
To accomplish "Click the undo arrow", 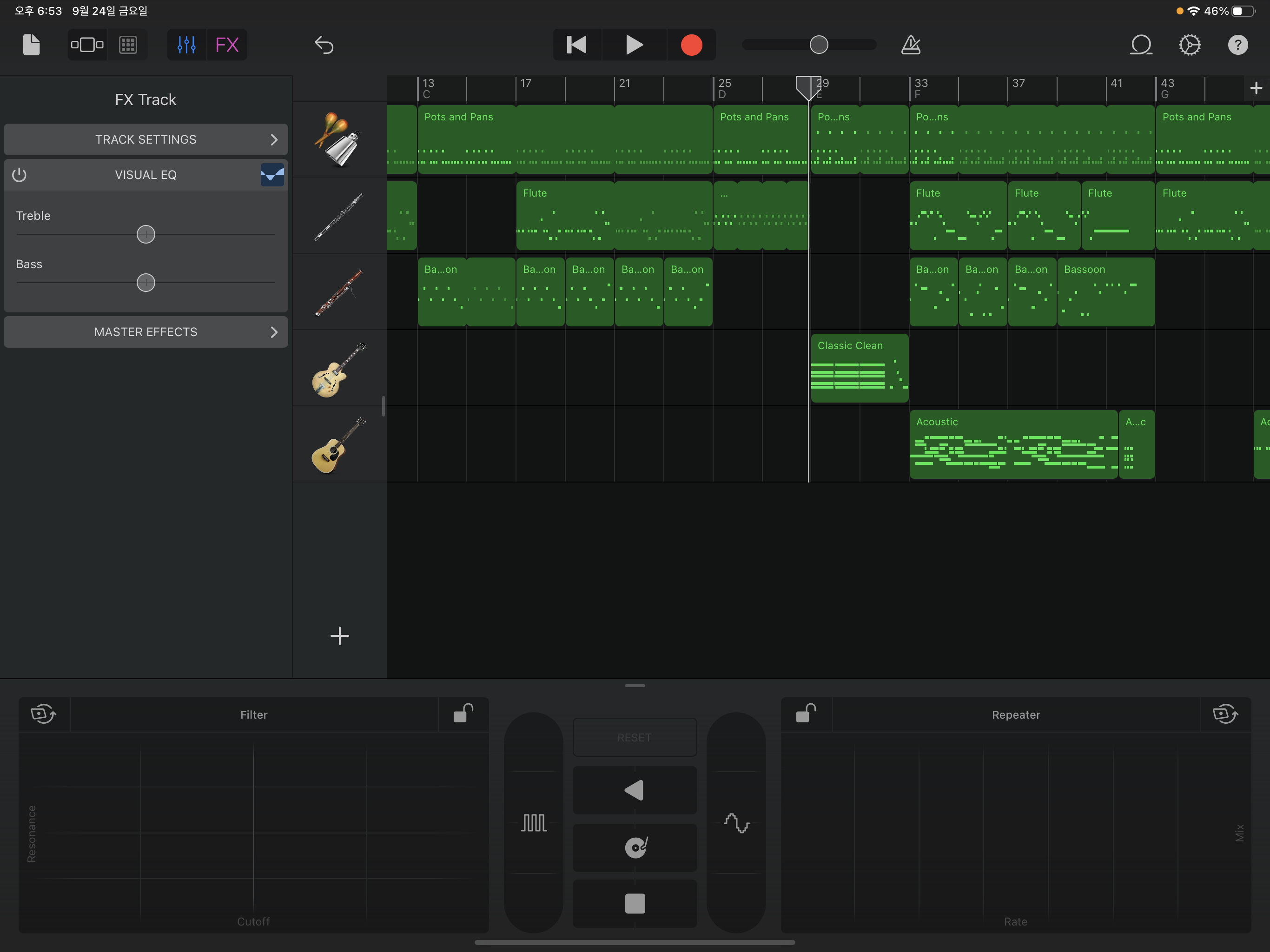I will point(324,45).
